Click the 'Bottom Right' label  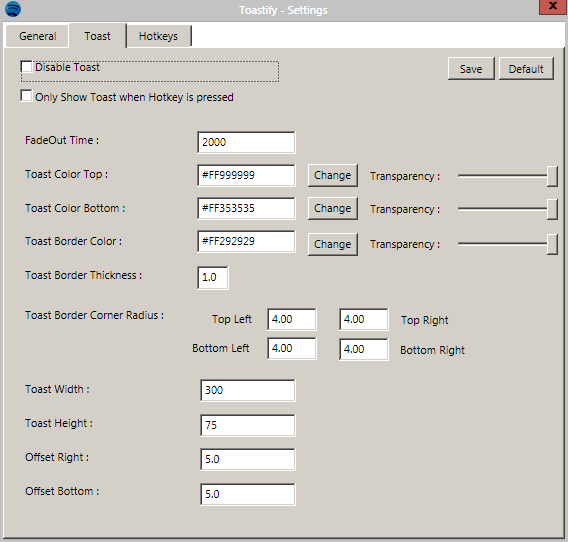coord(432,350)
